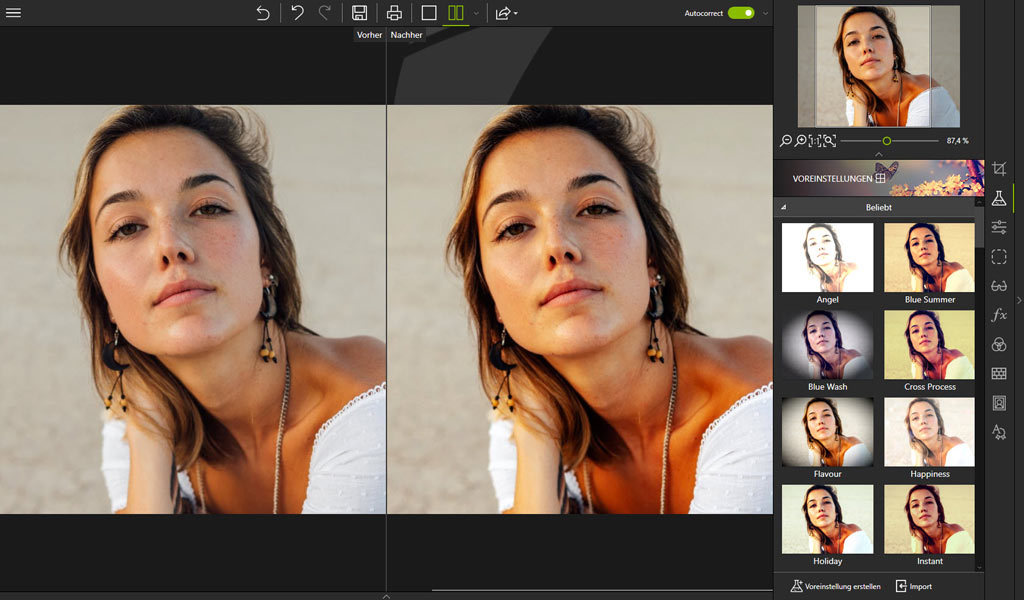This screenshot has width=1024, height=600.
Task: Collapse the Beliebt presets section
Action: tap(784, 207)
